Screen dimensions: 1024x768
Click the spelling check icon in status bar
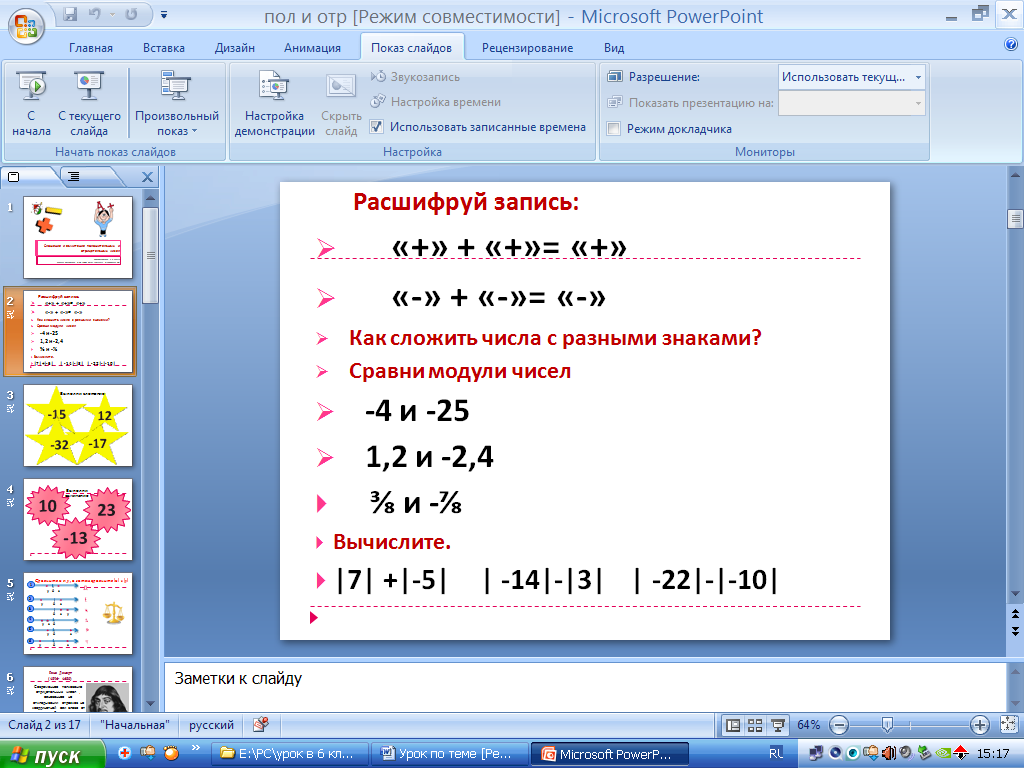261,724
